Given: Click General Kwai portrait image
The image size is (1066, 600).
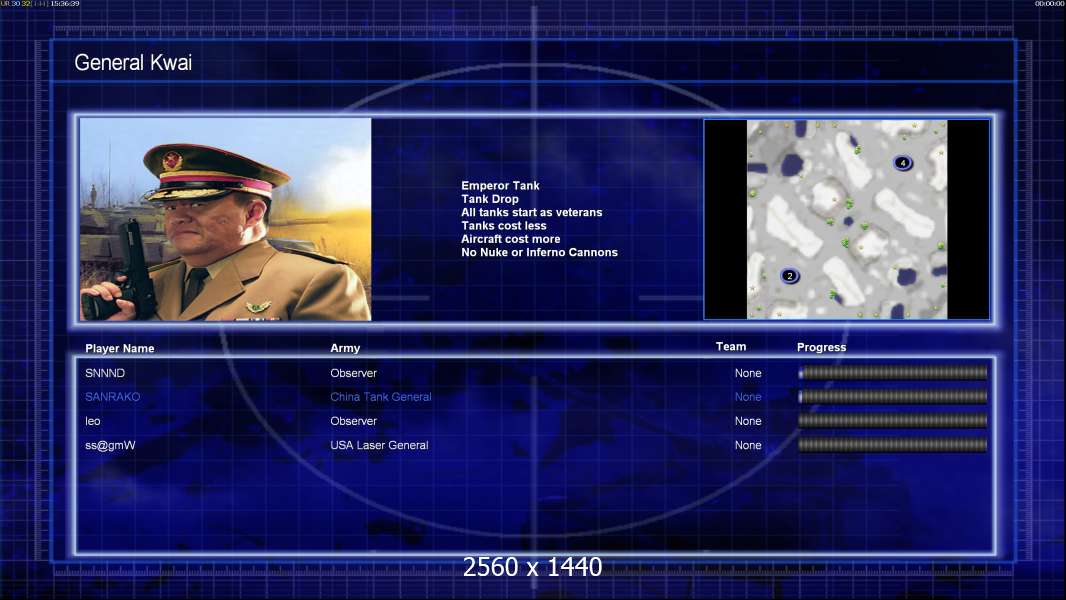Looking at the screenshot, I should click(226, 219).
